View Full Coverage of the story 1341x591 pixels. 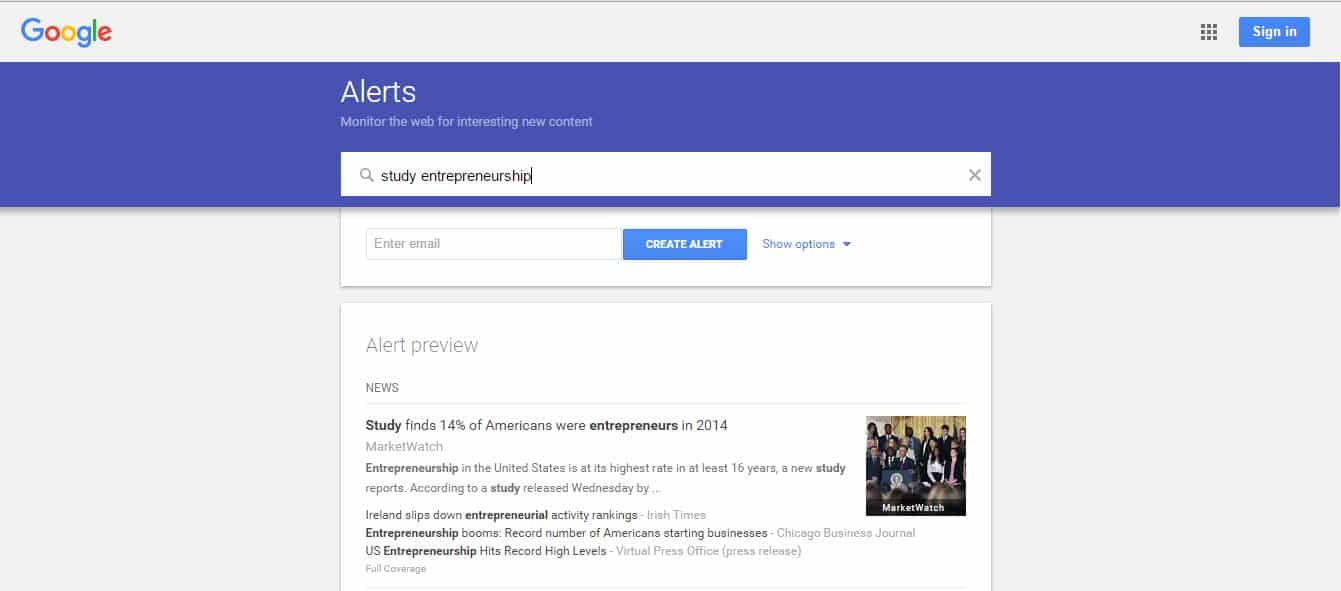(x=396, y=569)
